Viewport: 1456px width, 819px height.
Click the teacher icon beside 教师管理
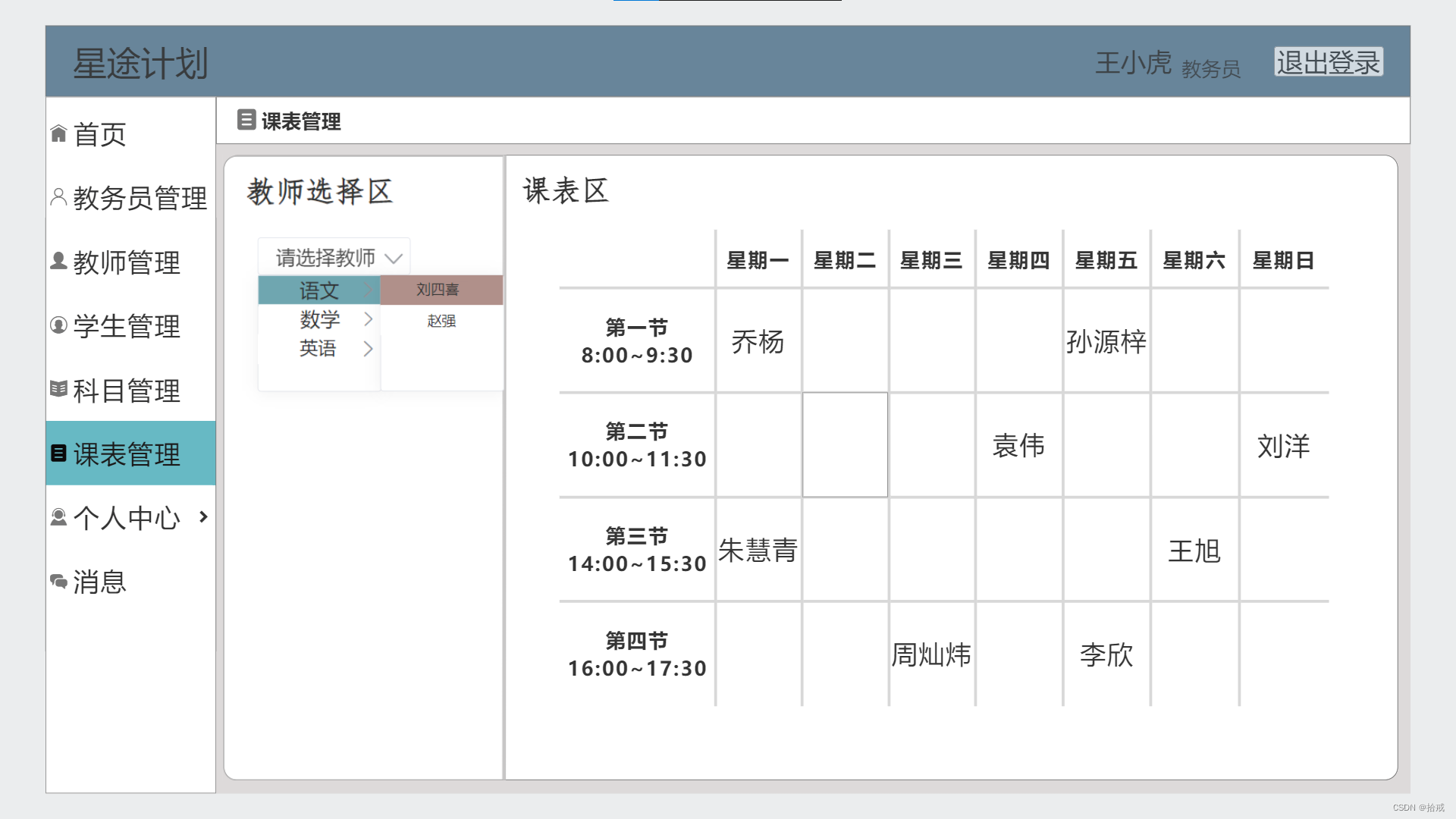58,262
